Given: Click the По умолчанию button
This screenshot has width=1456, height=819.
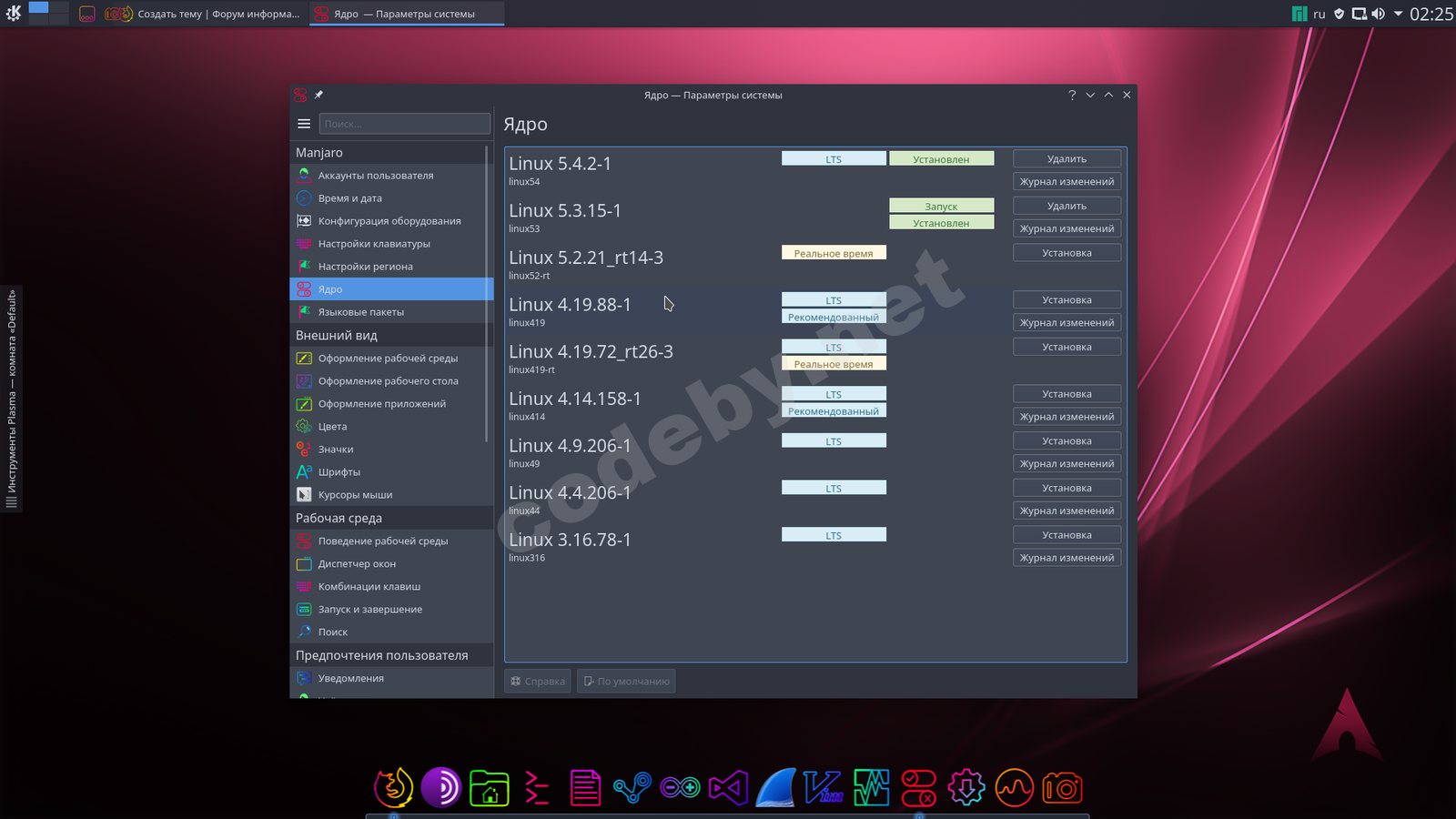Looking at the screenshot, I should tap(626, 681).
